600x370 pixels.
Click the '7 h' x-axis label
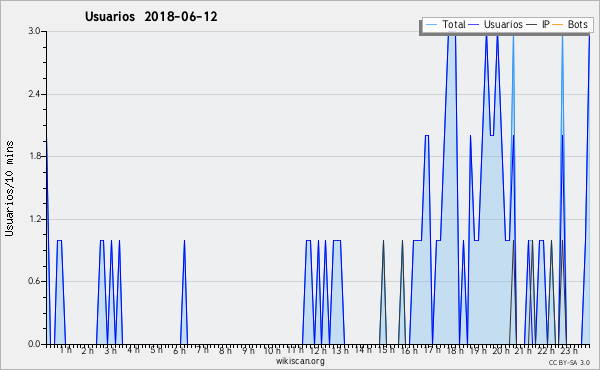[x=202, y=350]
